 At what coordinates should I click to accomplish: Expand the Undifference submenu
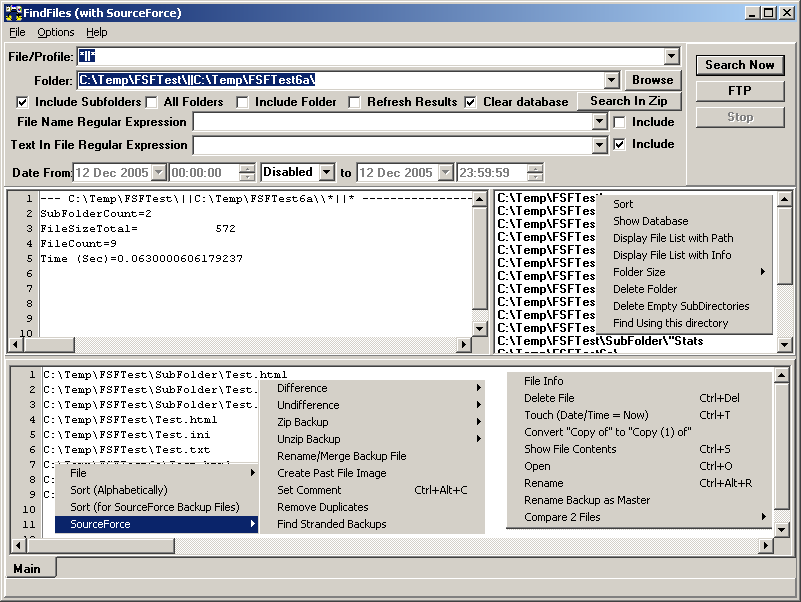point(372,405)
